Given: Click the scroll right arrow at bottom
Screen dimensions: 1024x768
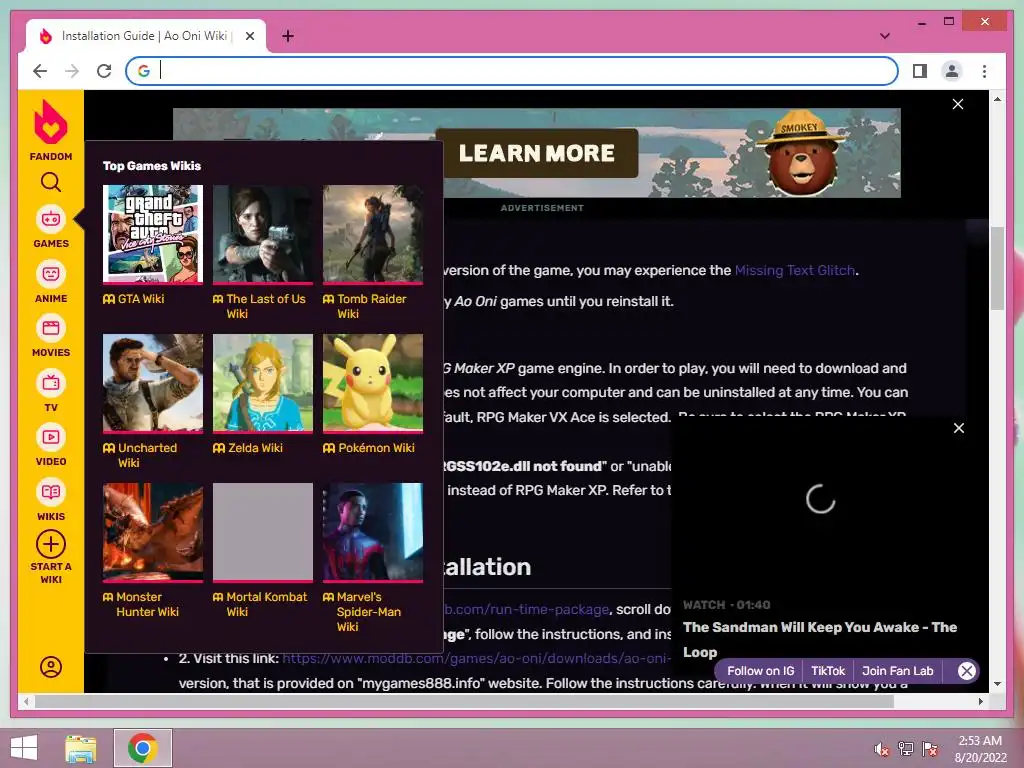Looking at the screenshot, I should (980, 701).
